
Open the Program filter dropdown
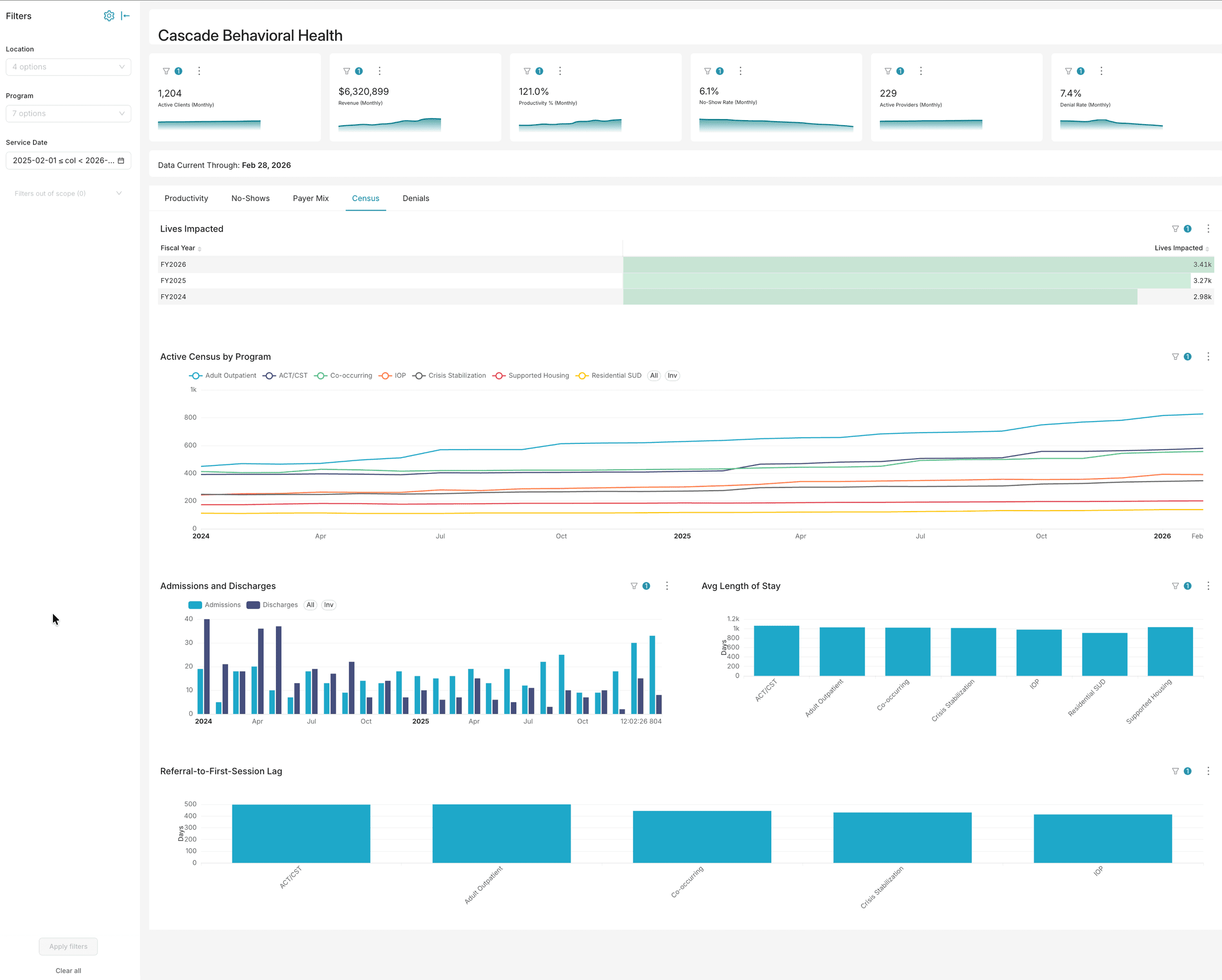click(68, 114)
